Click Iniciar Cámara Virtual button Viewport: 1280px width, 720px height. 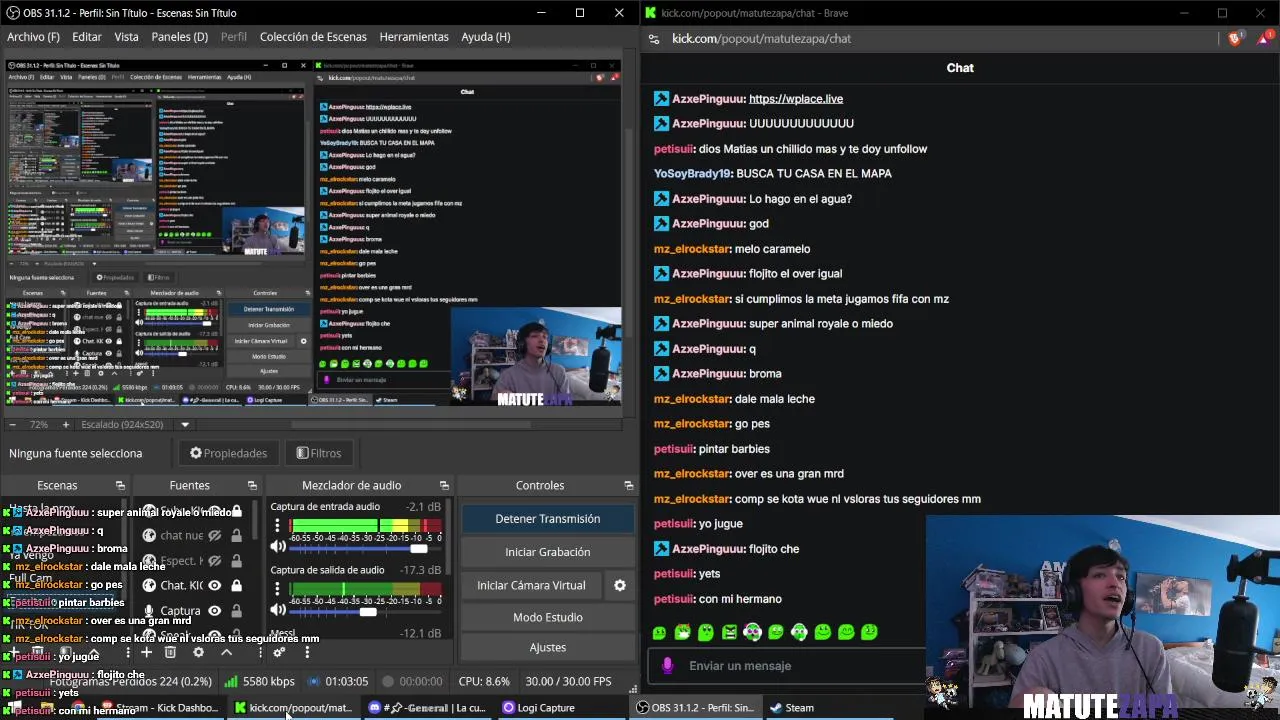pyautogui.click(x=531, y=585)
